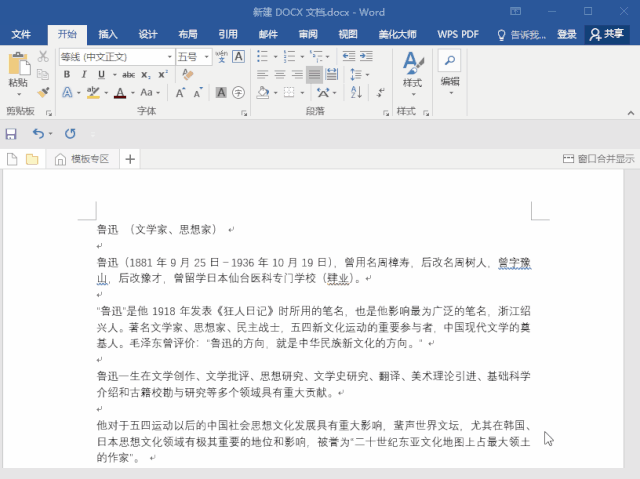This screenshot has height=479, width=640.
Task: Switch to the 布局 tab
Action: (188, 34)
